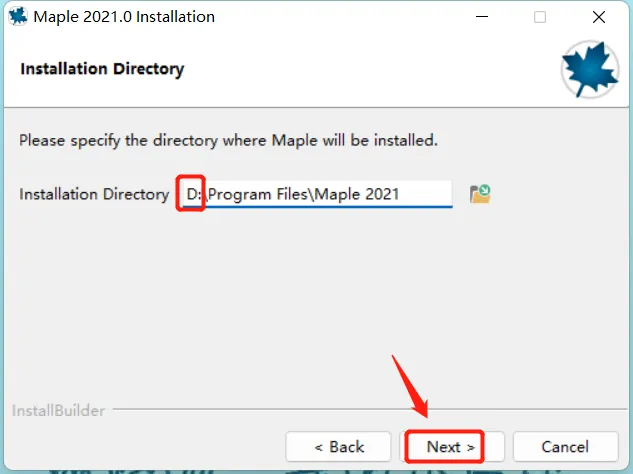Close the Maple 2021.0 Installation window
Viewport: 633px width, 474px height.
coord(599,17)
